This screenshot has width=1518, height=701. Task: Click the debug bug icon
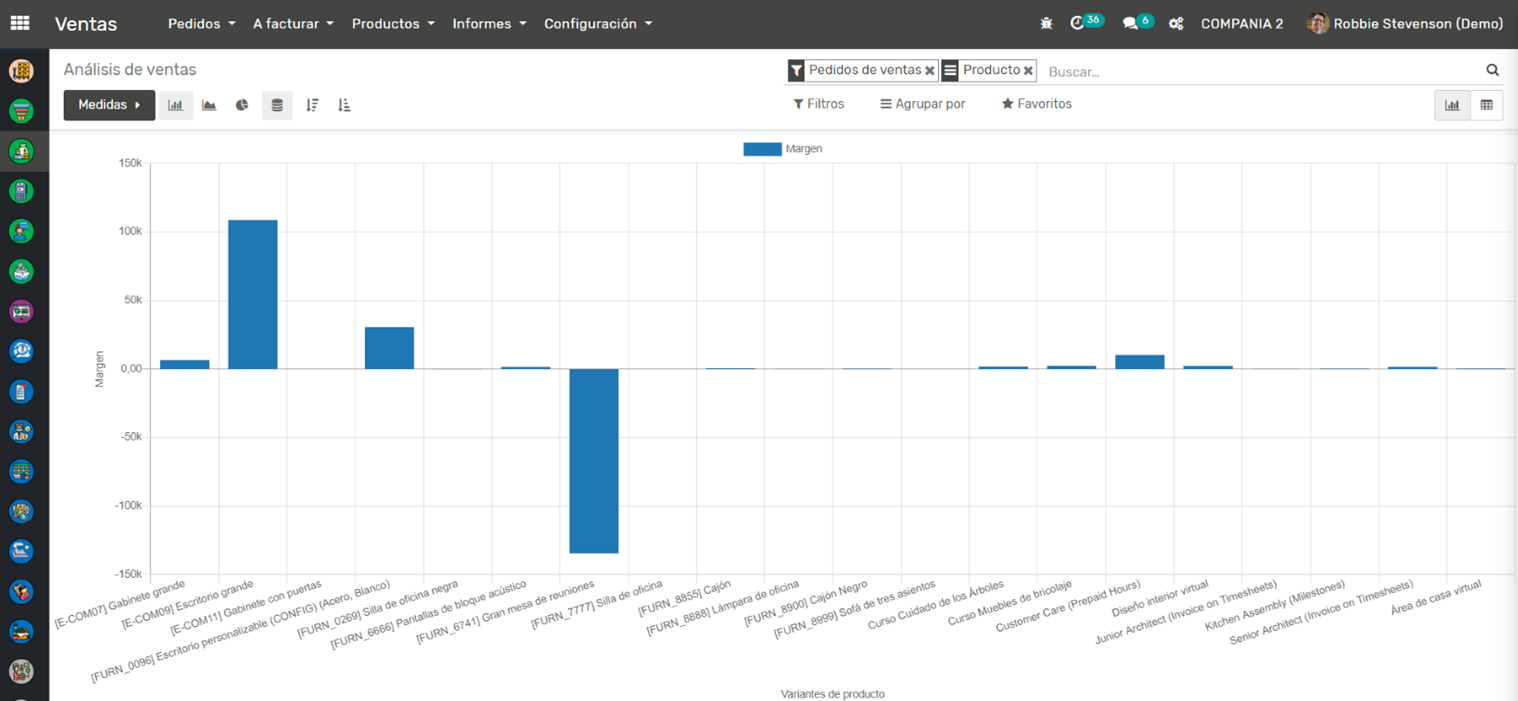(x=1046, y=23)
